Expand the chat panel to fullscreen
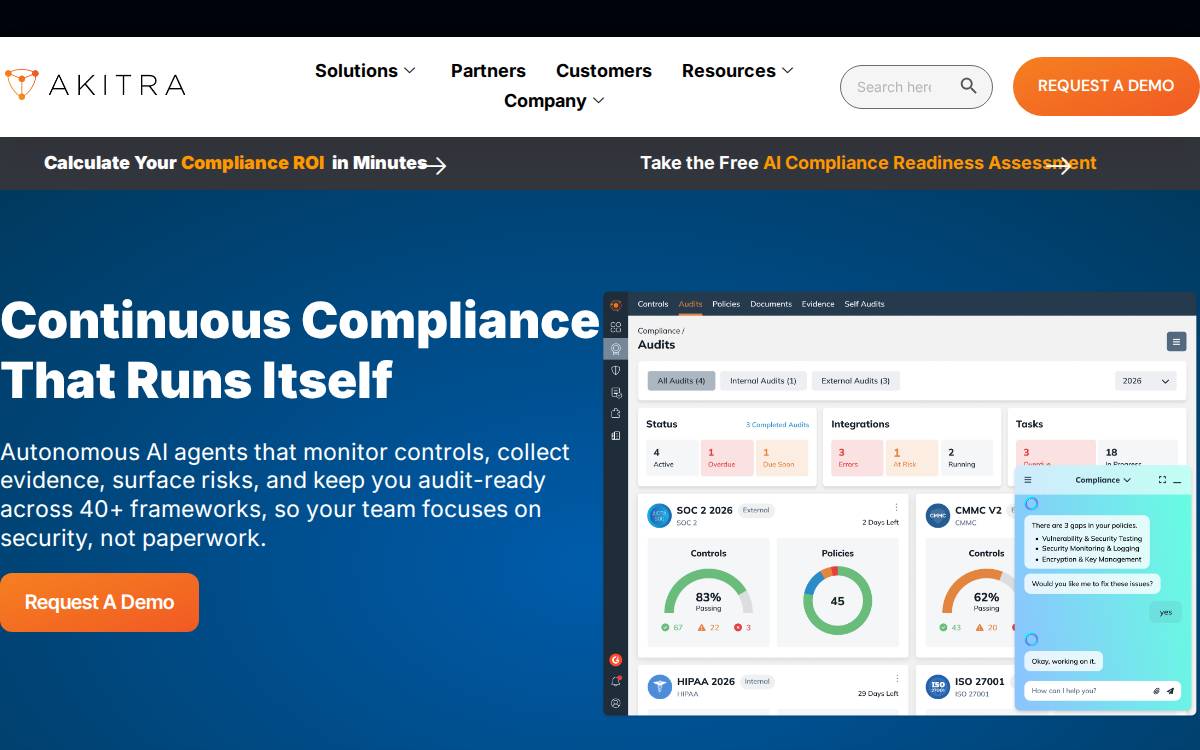The width and height of the screenshot is (1200, 750). [1162, 480]
